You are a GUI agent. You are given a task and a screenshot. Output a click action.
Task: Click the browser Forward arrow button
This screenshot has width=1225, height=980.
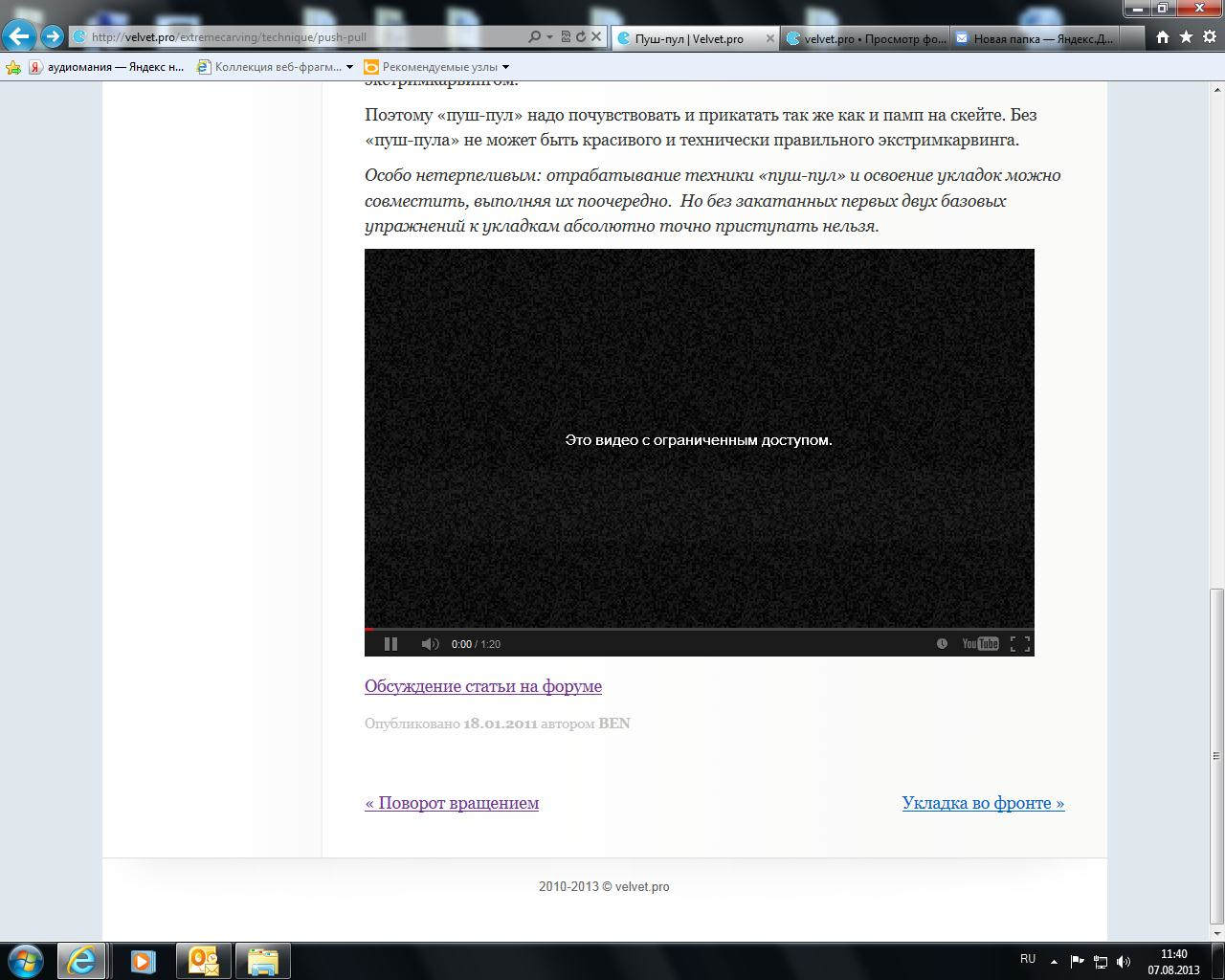click(53, 37)
